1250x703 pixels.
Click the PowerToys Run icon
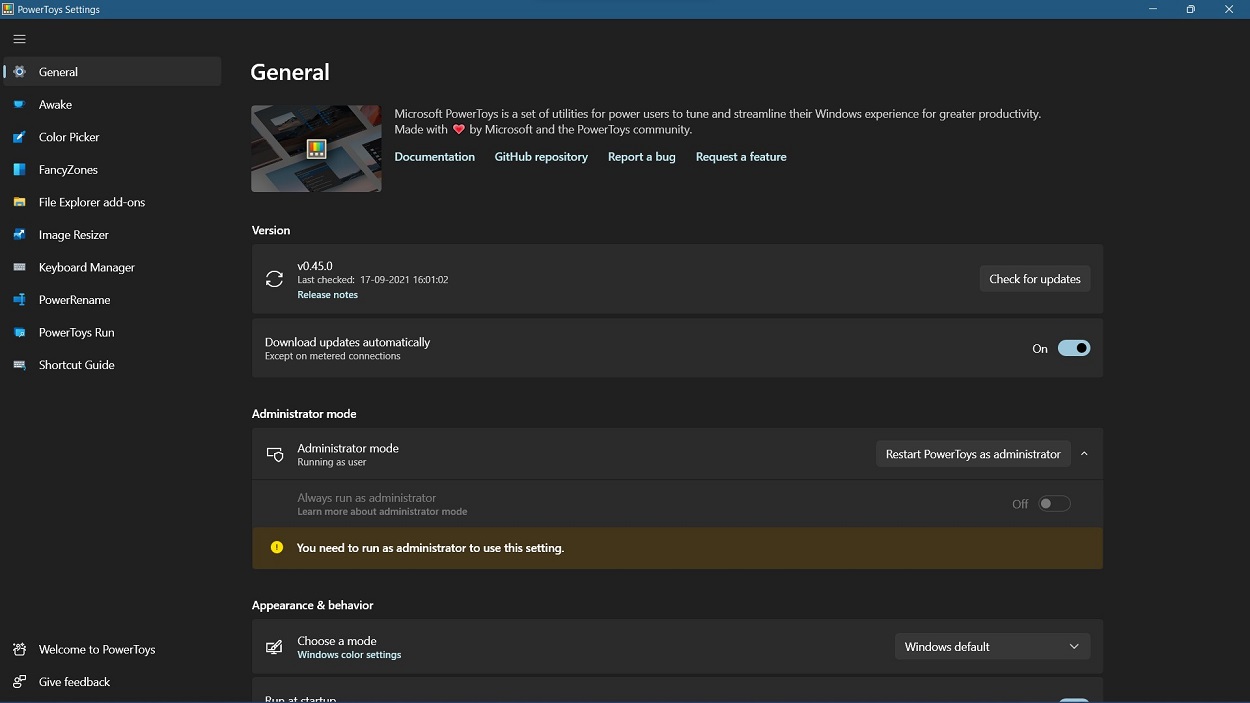click(19, 332)
